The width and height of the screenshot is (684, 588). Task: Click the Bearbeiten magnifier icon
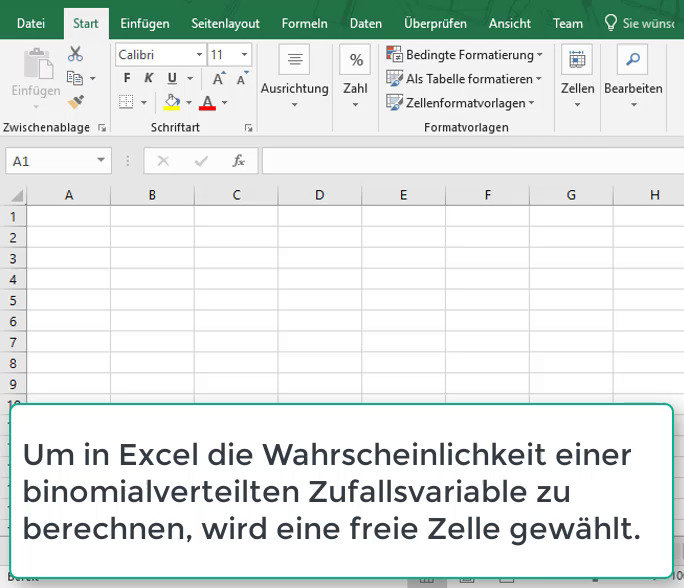pos(633,59)
